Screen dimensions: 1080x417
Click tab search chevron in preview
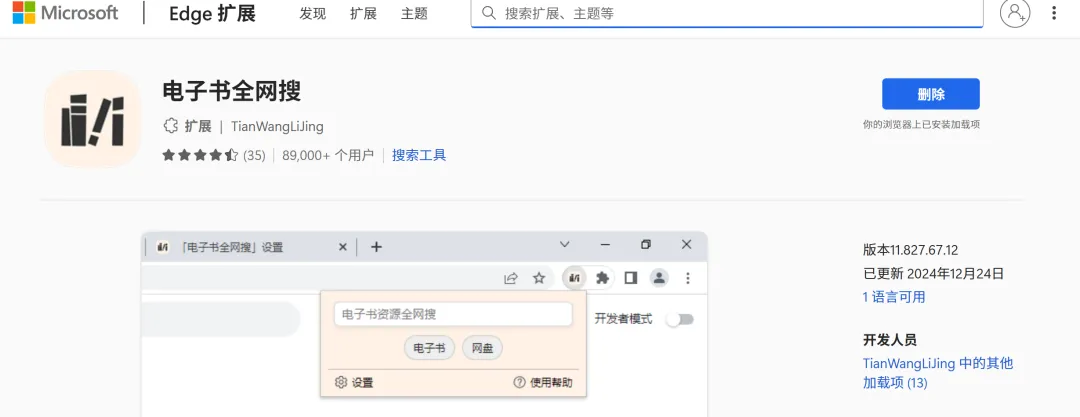point(564,245)
